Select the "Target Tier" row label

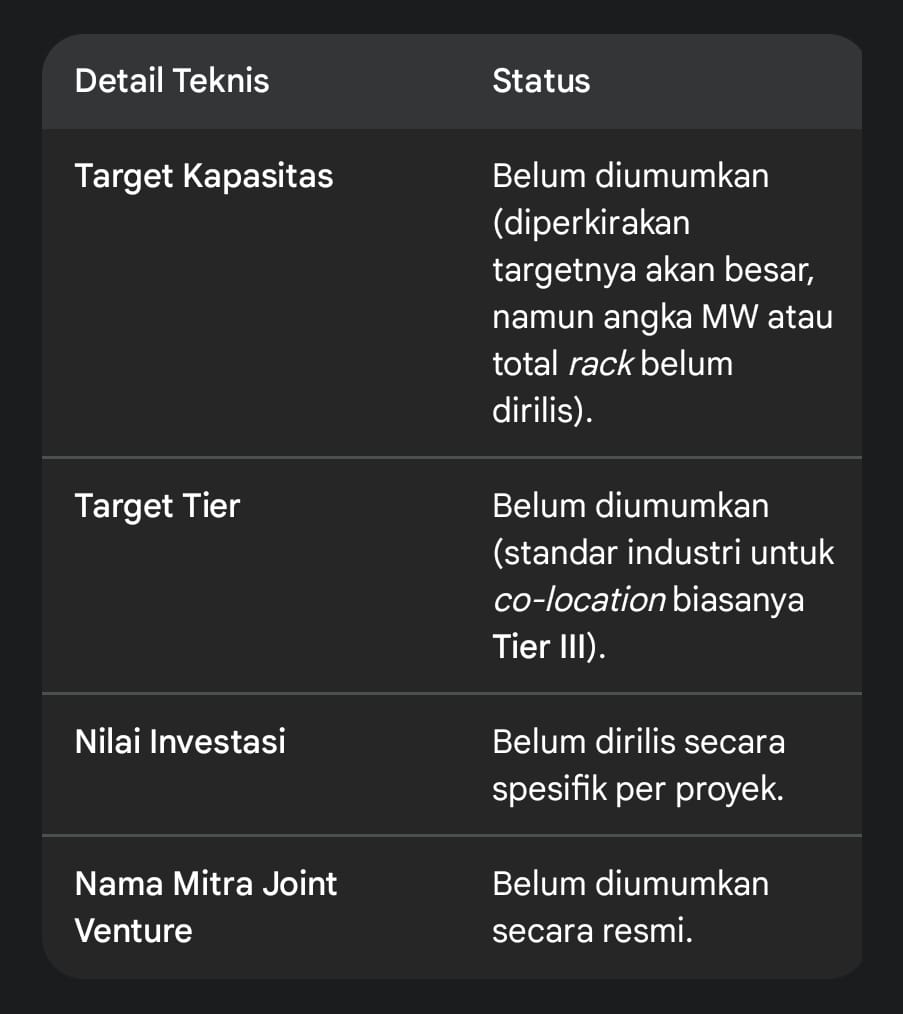(x=157, y=506)
